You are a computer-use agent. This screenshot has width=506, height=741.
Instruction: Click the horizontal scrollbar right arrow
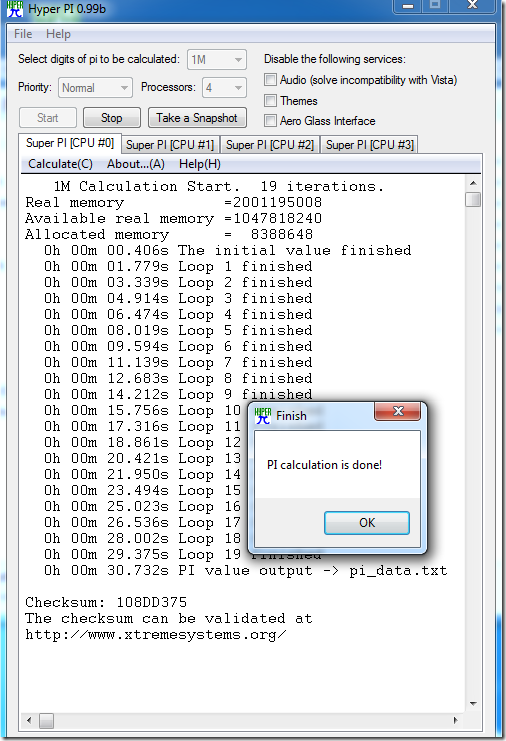[455, 720]
